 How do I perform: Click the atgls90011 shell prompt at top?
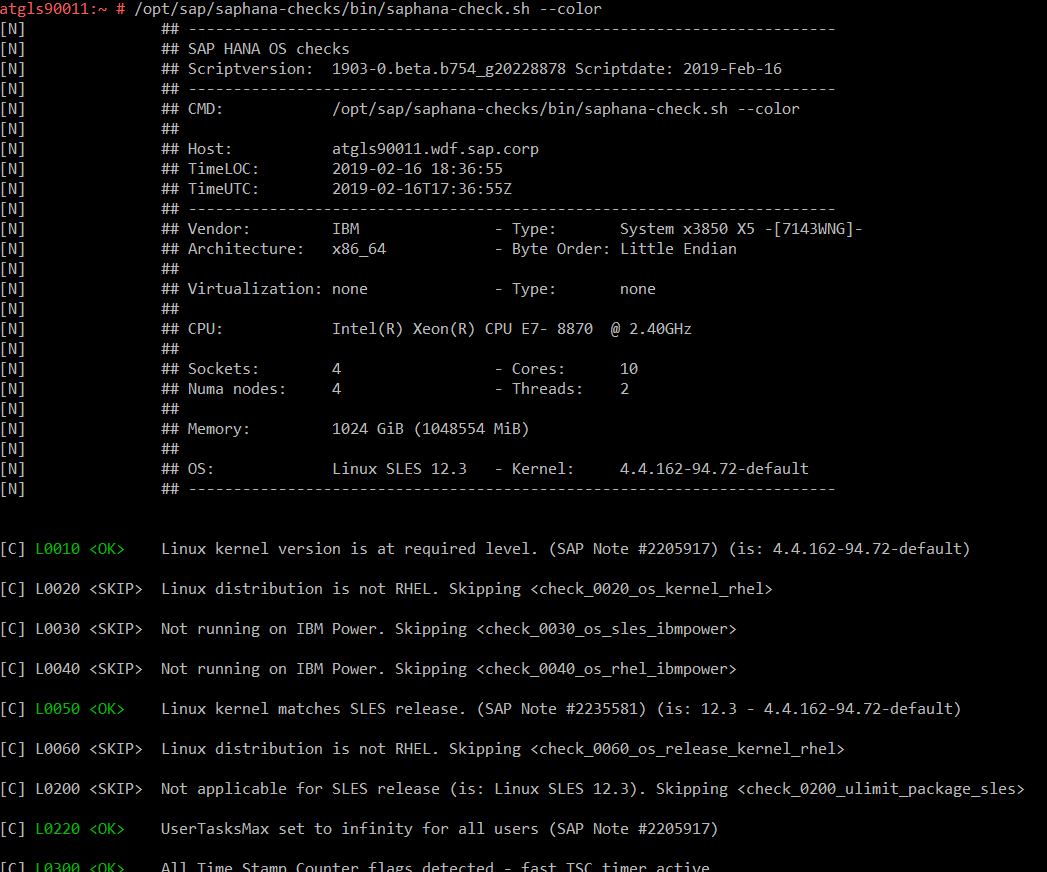[57, 9]
